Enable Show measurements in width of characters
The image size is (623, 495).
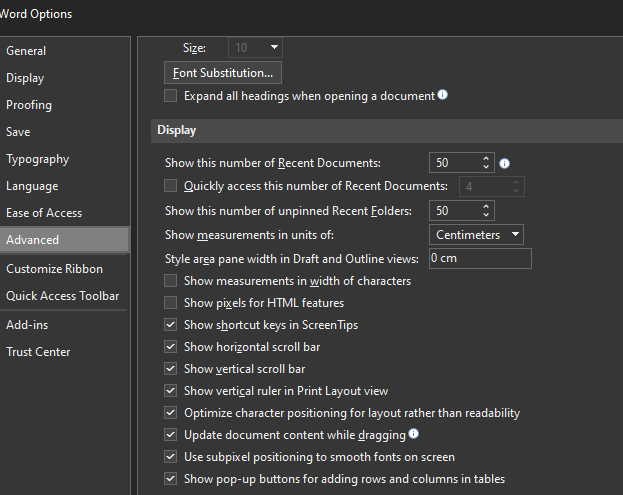pos(170,280)
